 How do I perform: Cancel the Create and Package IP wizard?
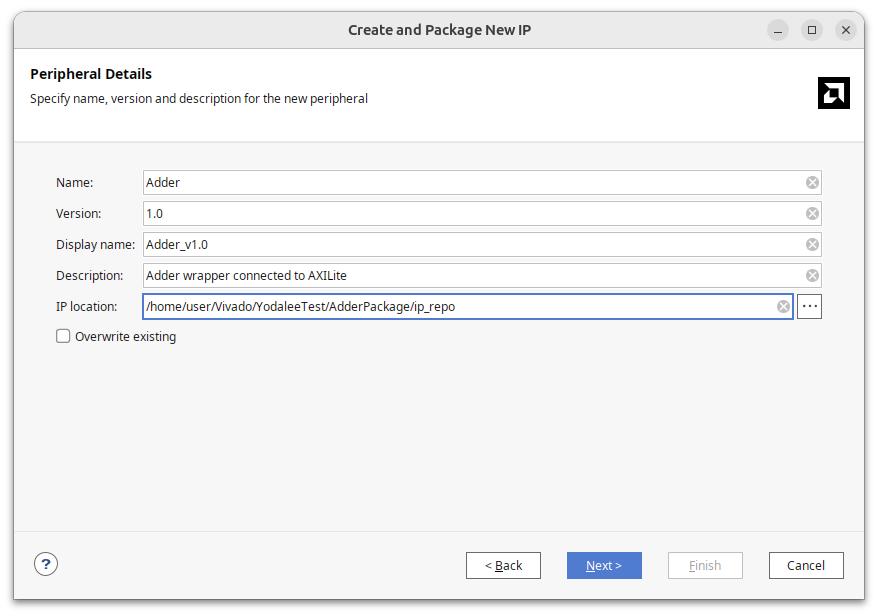click(806, 566)
